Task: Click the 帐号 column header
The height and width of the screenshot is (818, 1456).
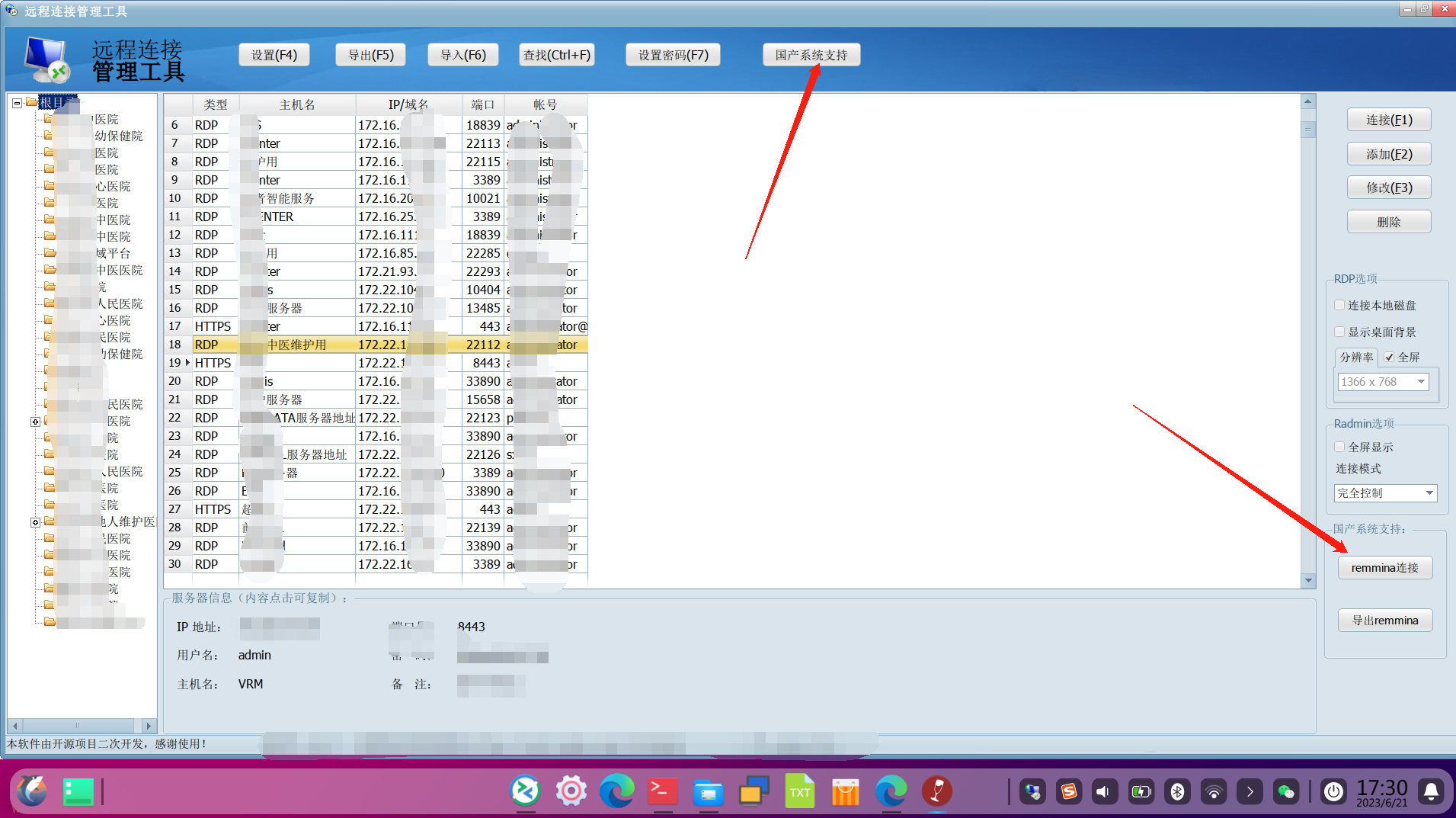Action: point(546,104)
